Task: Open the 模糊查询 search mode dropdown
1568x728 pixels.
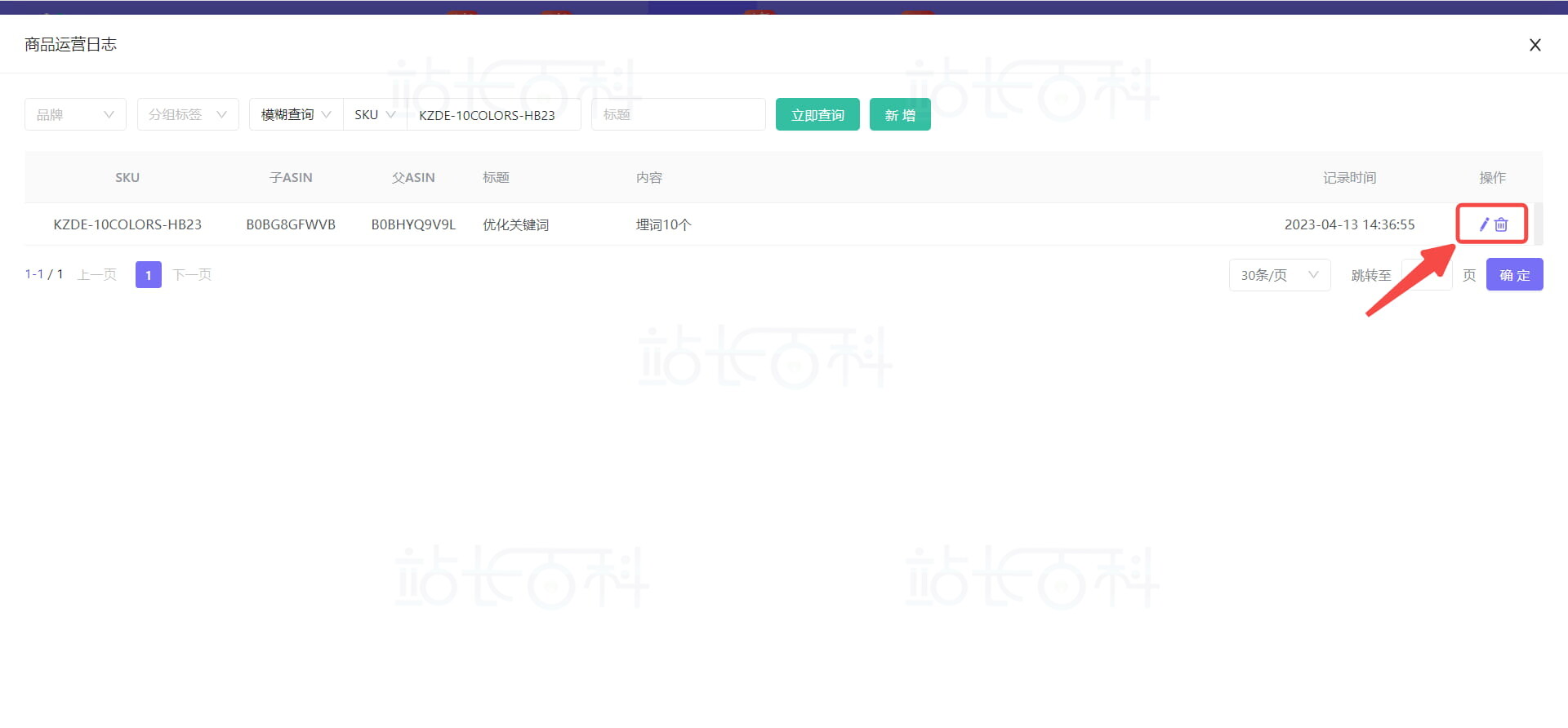Action: [296, 114]
